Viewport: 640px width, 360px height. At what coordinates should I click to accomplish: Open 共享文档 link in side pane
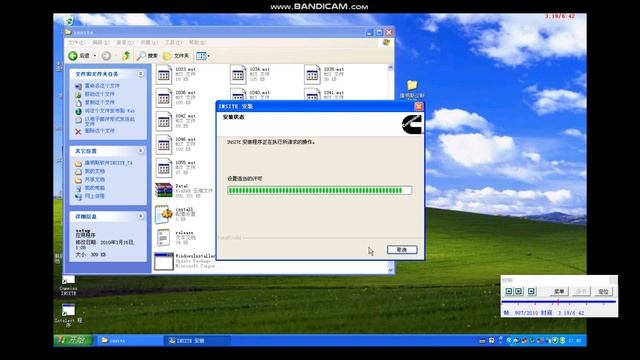point(95,180)
